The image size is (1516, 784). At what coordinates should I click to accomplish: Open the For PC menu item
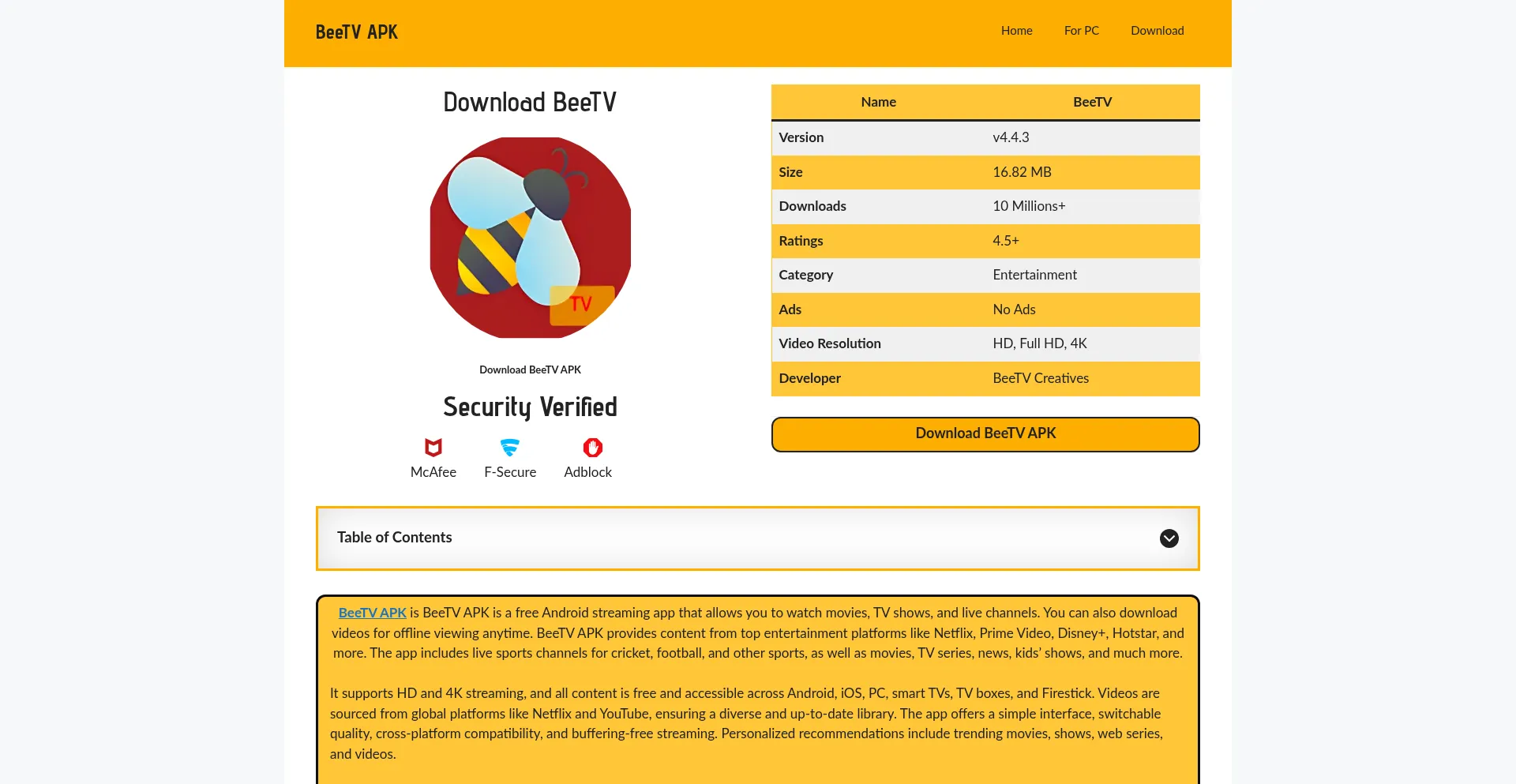(1081, 31)
